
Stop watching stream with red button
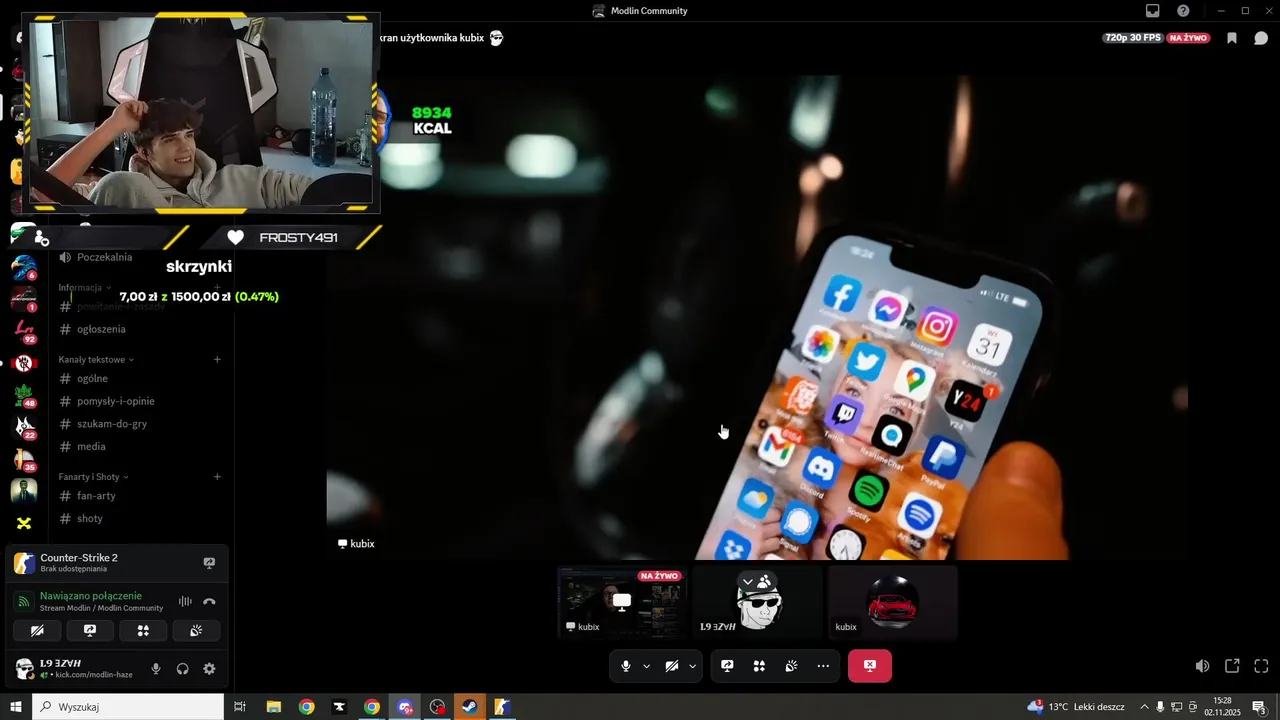[x=870, y=666]
